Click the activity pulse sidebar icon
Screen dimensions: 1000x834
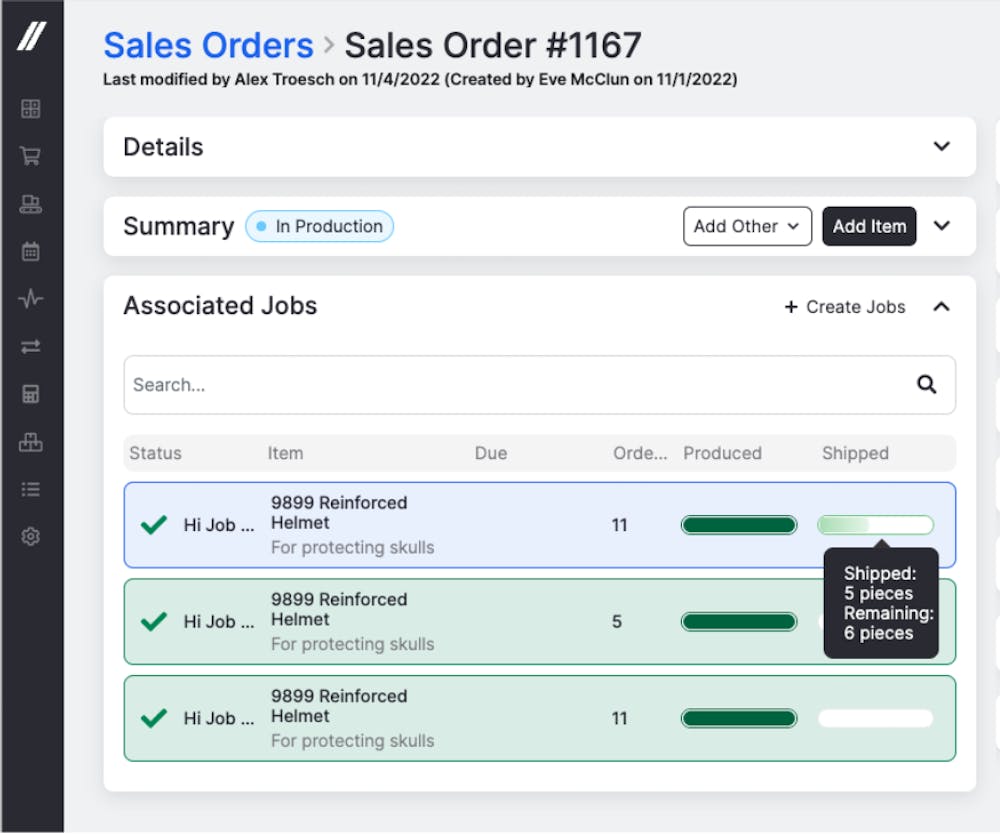tap(31, 299)
